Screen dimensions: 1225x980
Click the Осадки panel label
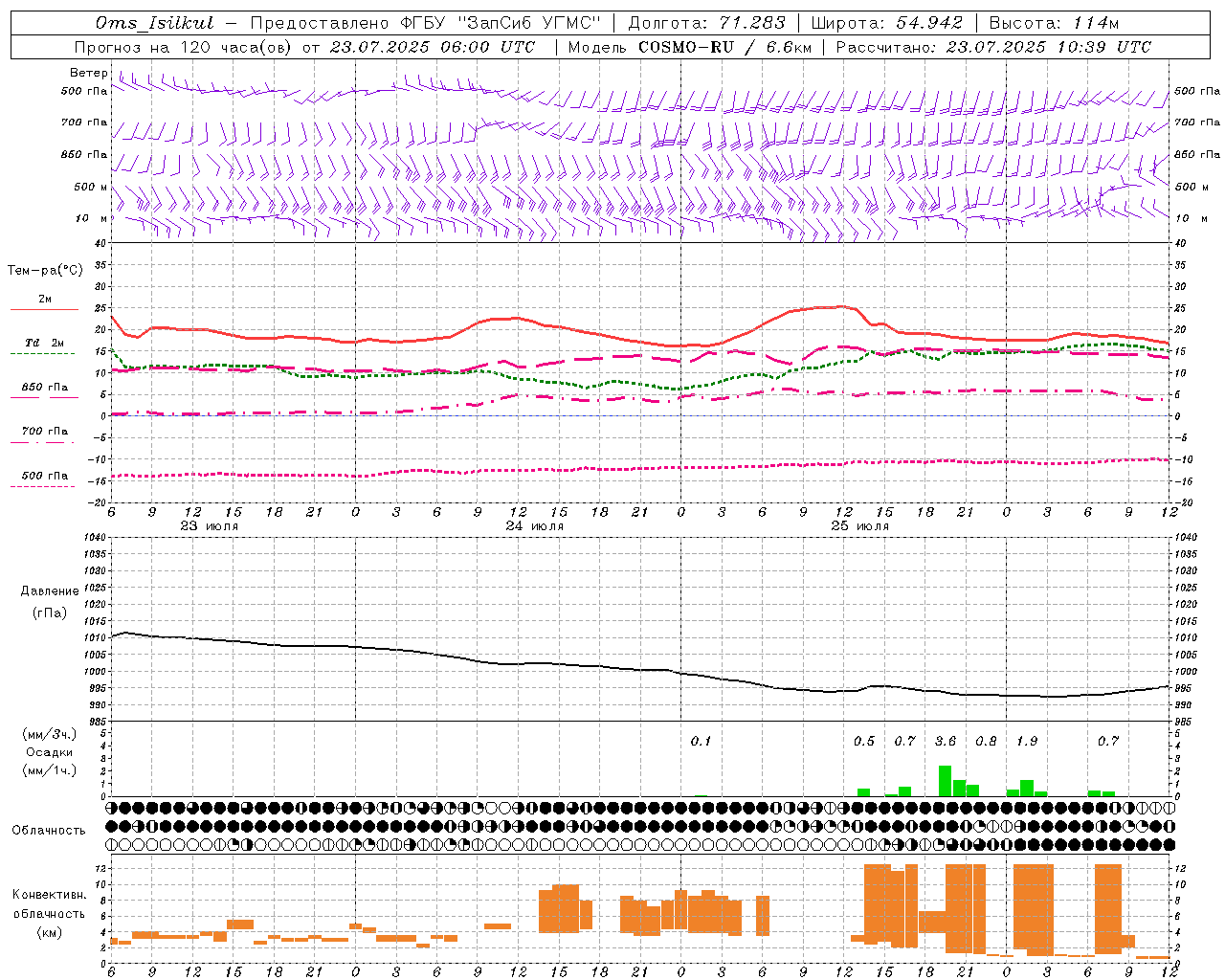pos(50,752)
